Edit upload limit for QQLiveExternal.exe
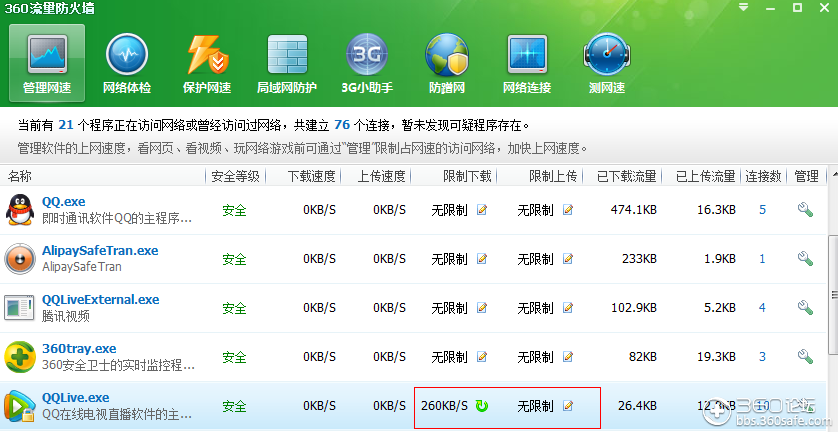Image resolution: width=838 pixels, height=432 pixels. point(568,307)
